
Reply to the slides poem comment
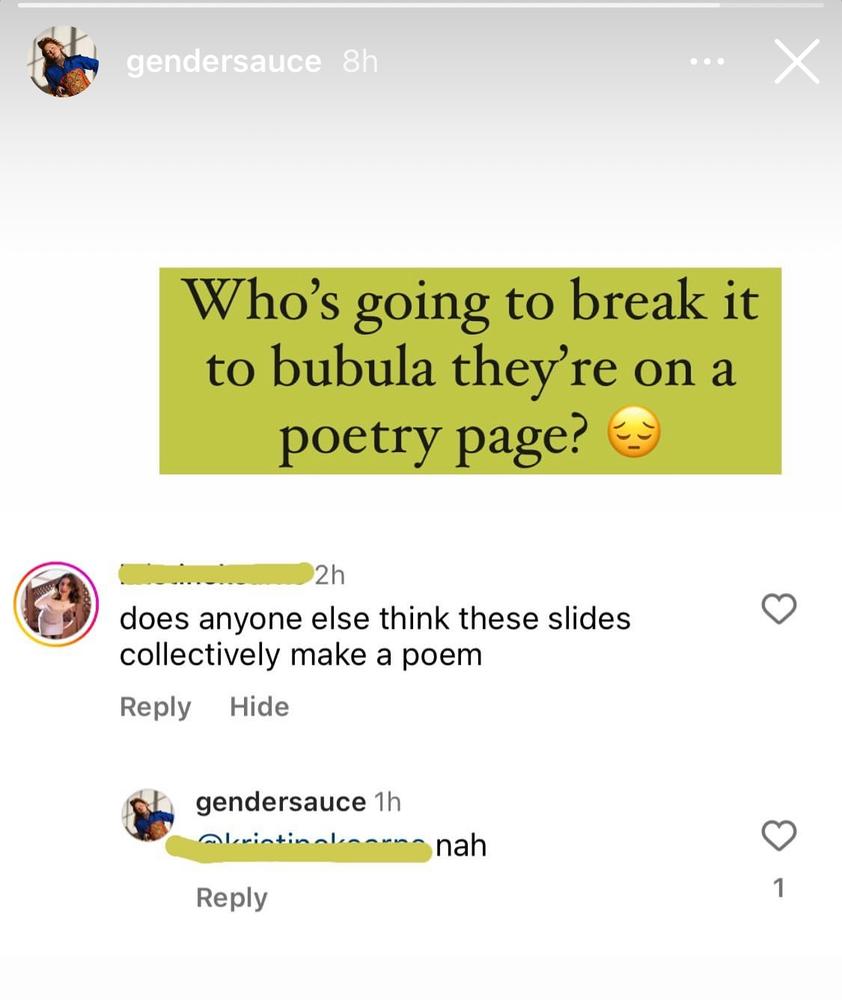[x=155, y=707]
